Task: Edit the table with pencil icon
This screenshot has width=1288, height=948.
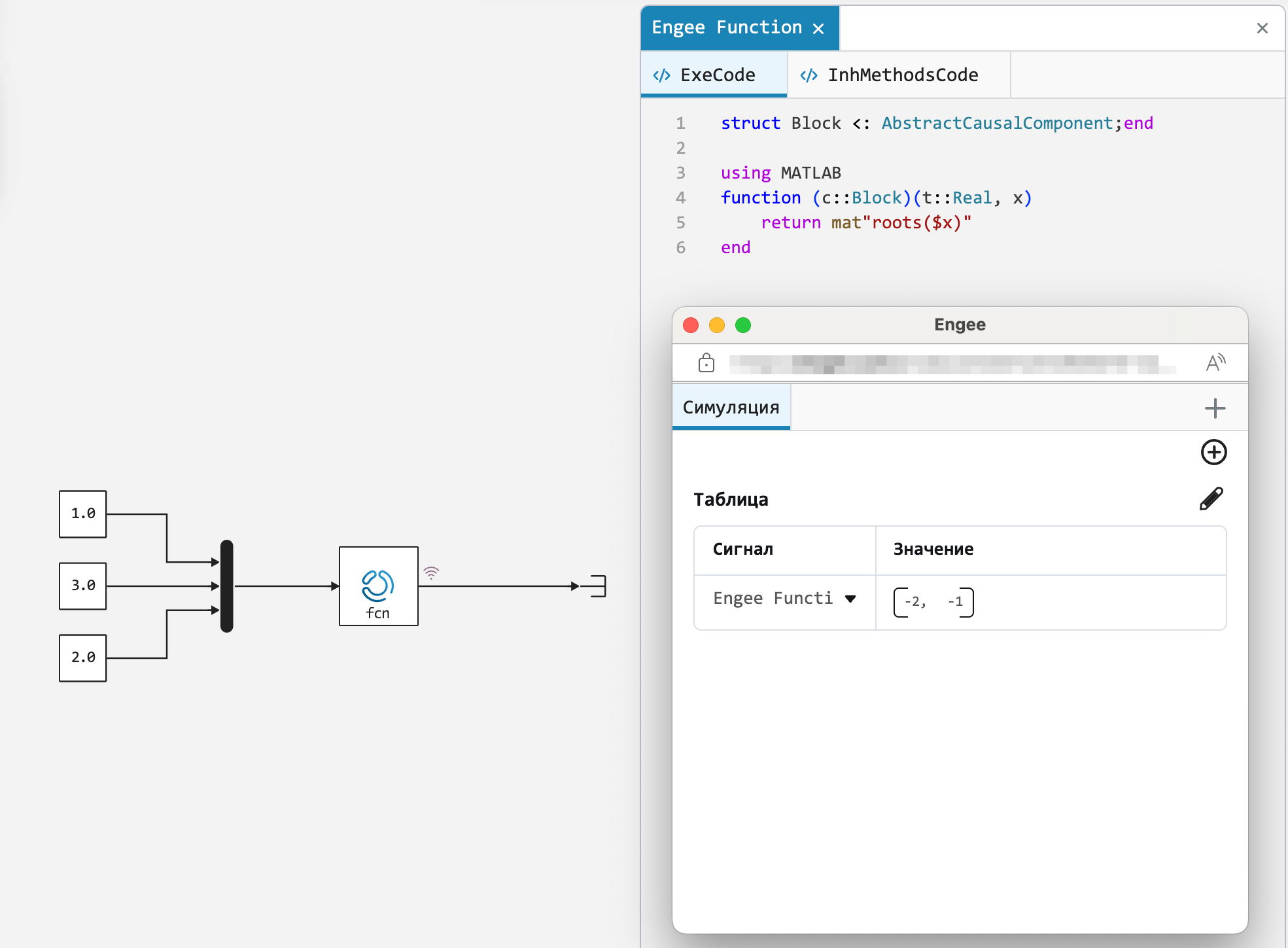Action: point(1211,499)
